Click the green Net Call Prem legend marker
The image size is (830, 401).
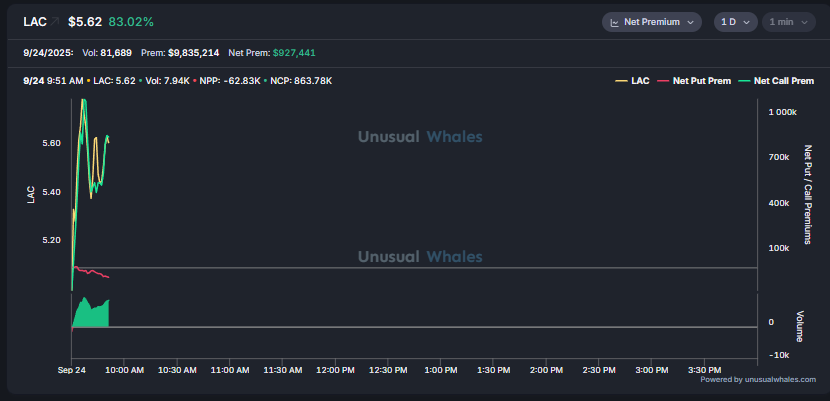coord(743,81)
